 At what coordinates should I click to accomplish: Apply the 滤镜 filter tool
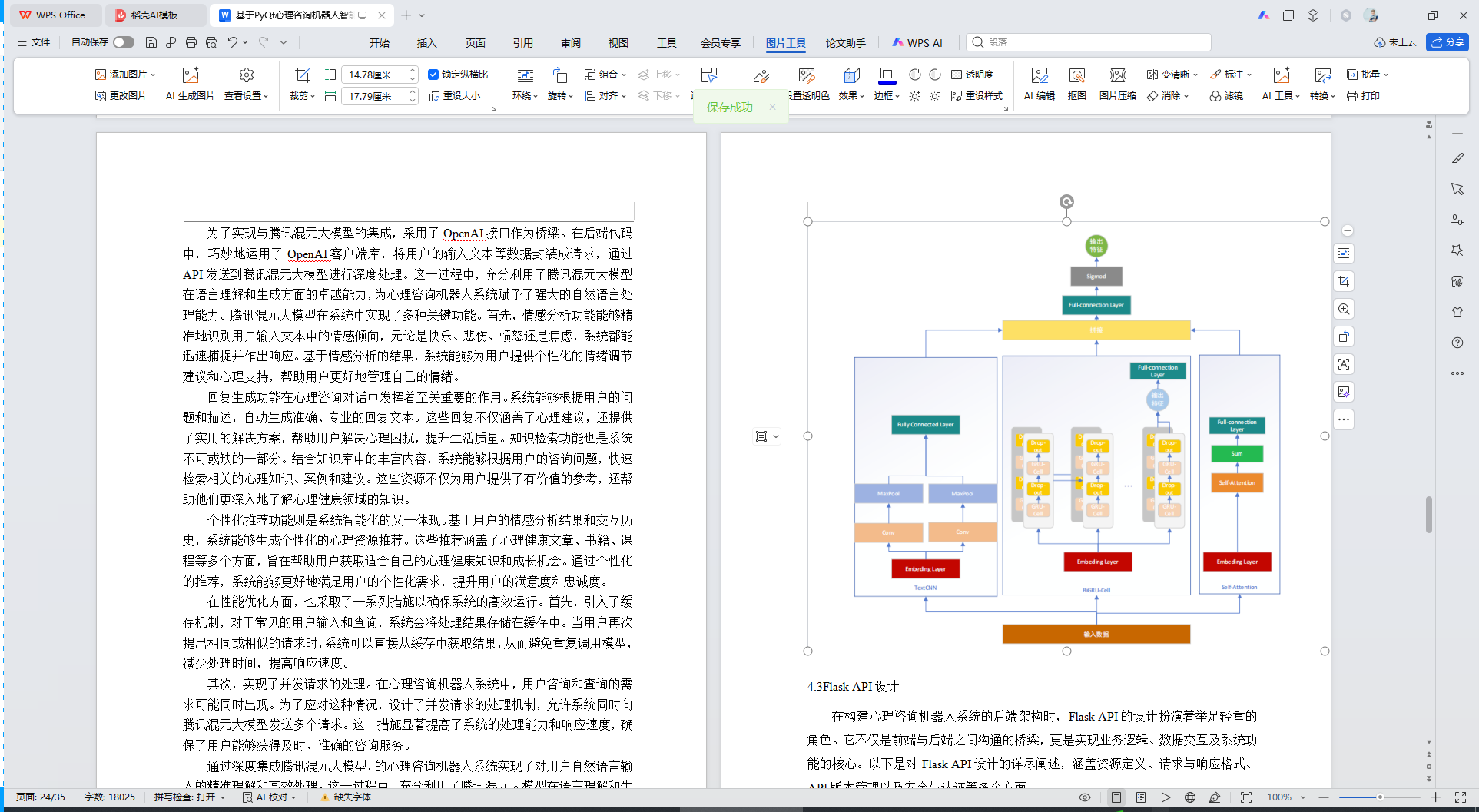tap(1226, 96)
